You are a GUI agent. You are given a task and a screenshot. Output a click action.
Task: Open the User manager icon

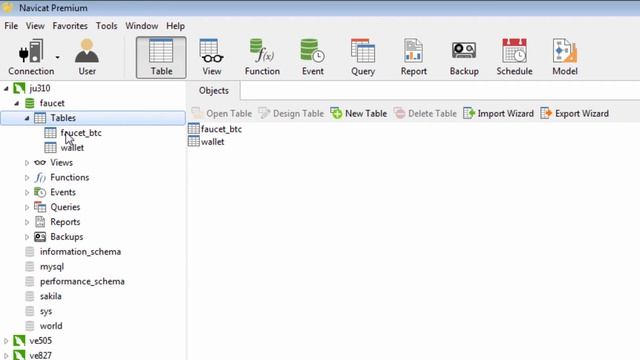(x=87, y=57)
